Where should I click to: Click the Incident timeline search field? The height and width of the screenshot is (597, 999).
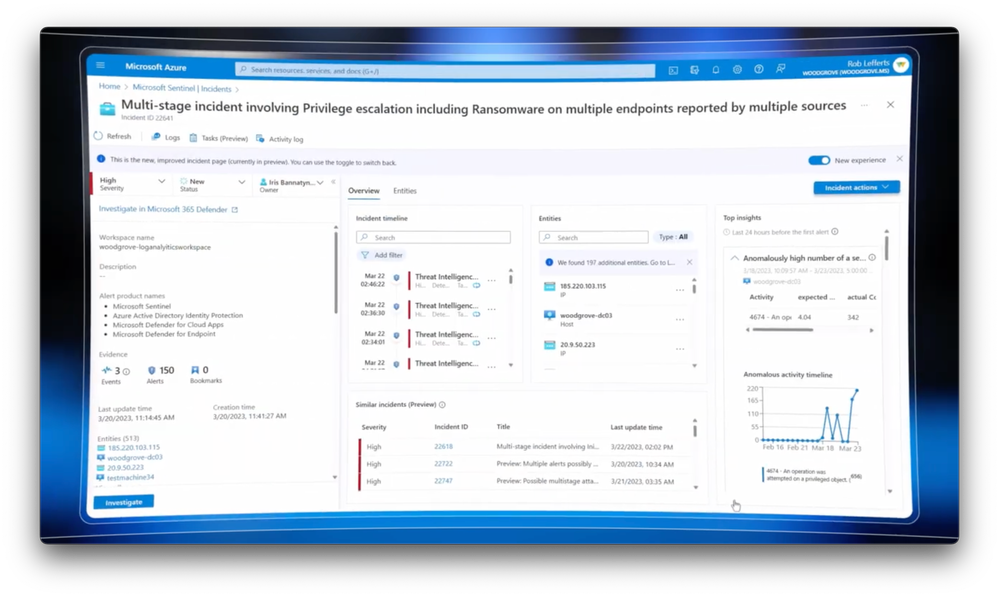(x=433, y=237)
